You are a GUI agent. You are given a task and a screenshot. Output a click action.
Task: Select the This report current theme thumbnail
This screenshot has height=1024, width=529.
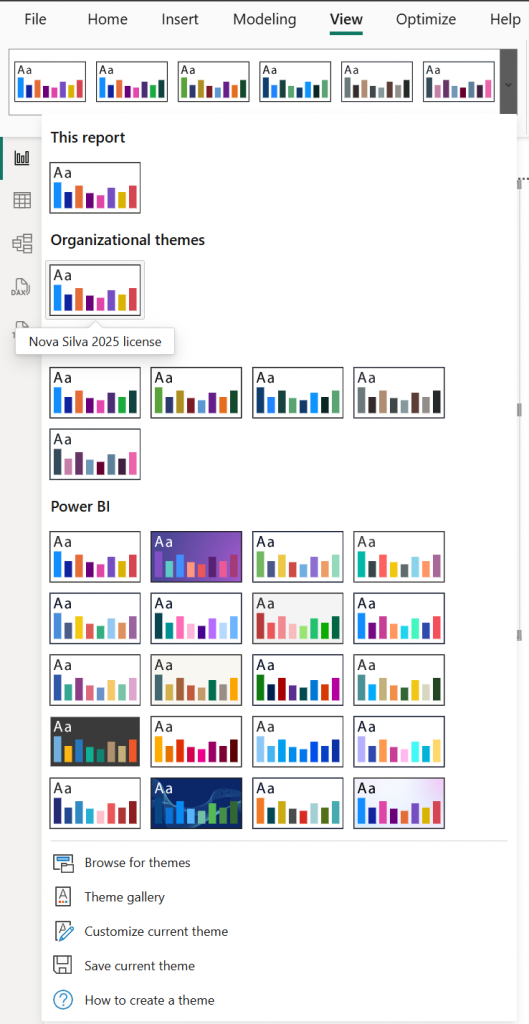coord(95,187)
